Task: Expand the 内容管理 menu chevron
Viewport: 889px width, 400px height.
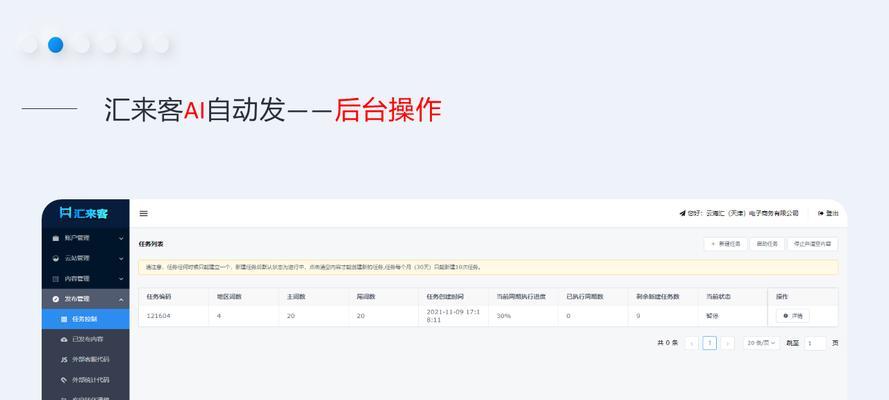Action: coord(121,279)
